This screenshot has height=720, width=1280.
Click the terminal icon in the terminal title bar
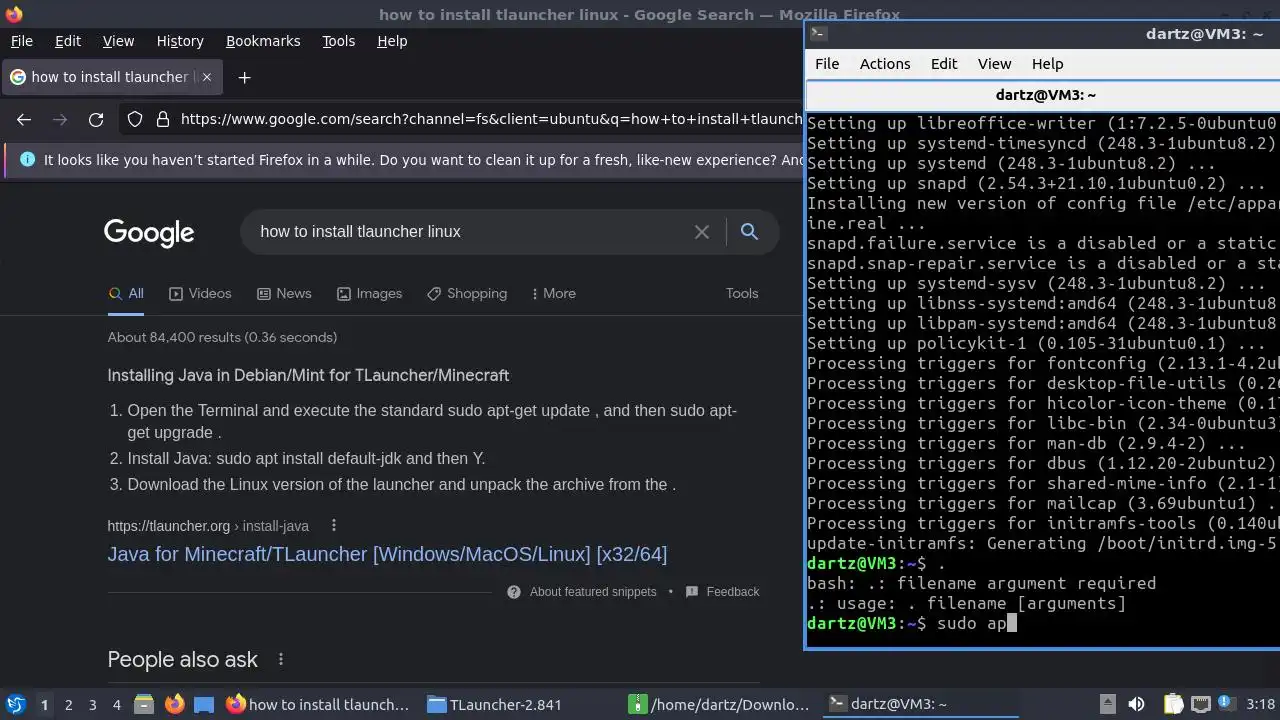818,33
